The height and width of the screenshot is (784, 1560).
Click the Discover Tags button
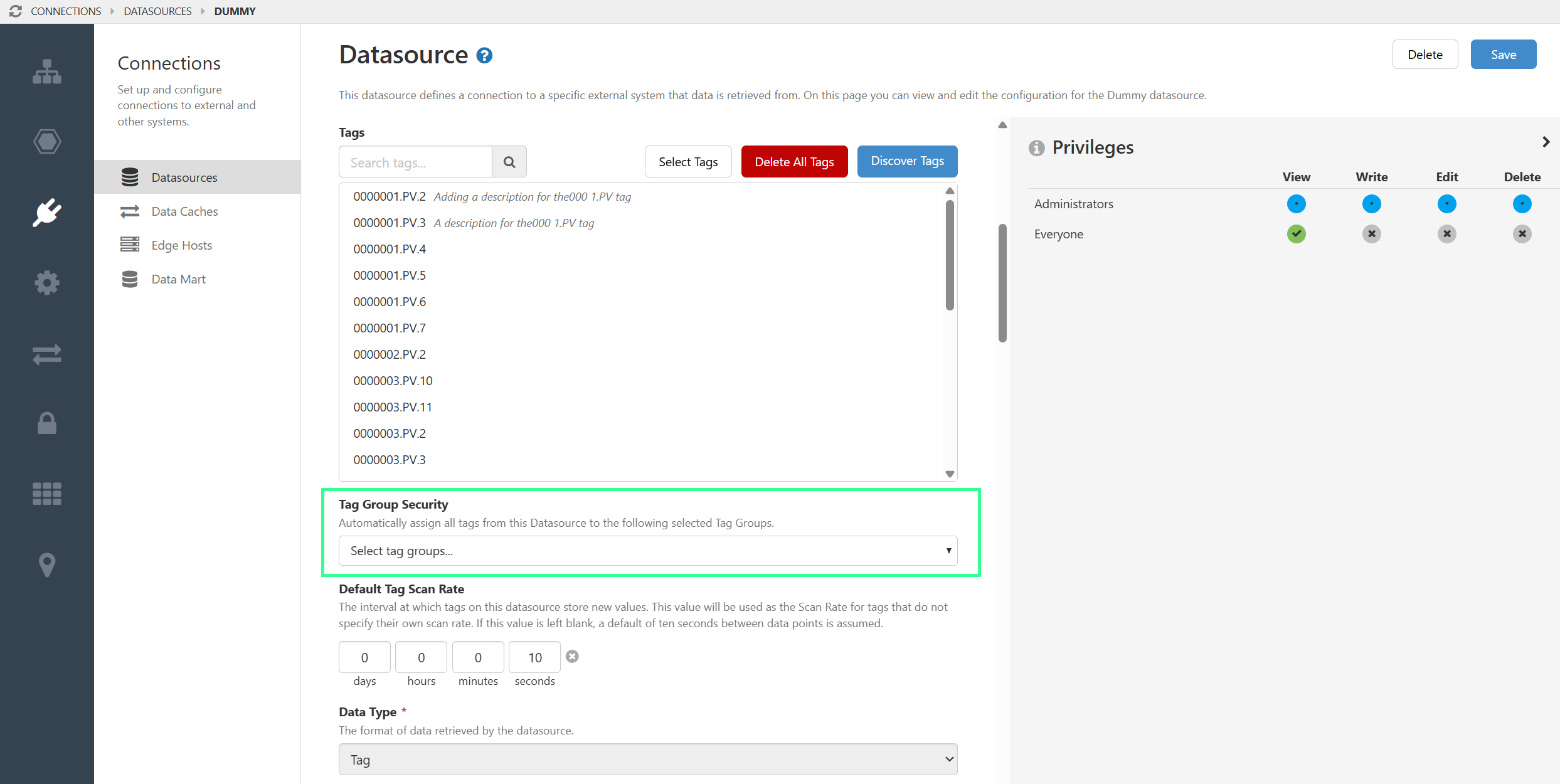907,161
